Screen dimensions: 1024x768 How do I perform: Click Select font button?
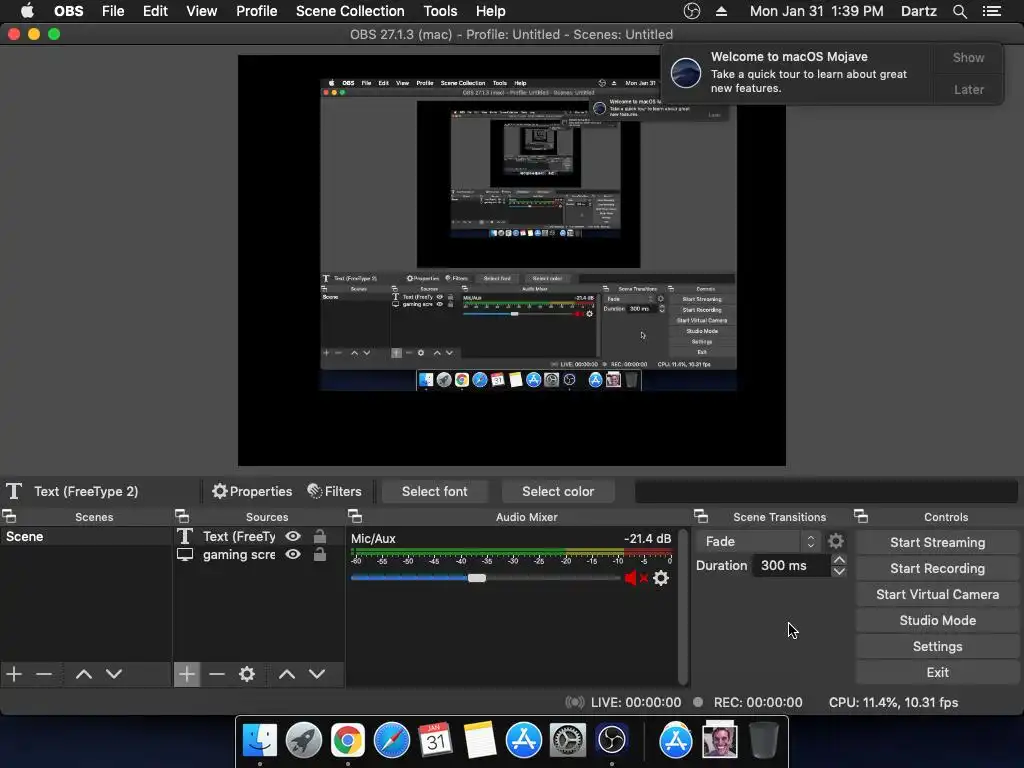click(x=434, y=491)
